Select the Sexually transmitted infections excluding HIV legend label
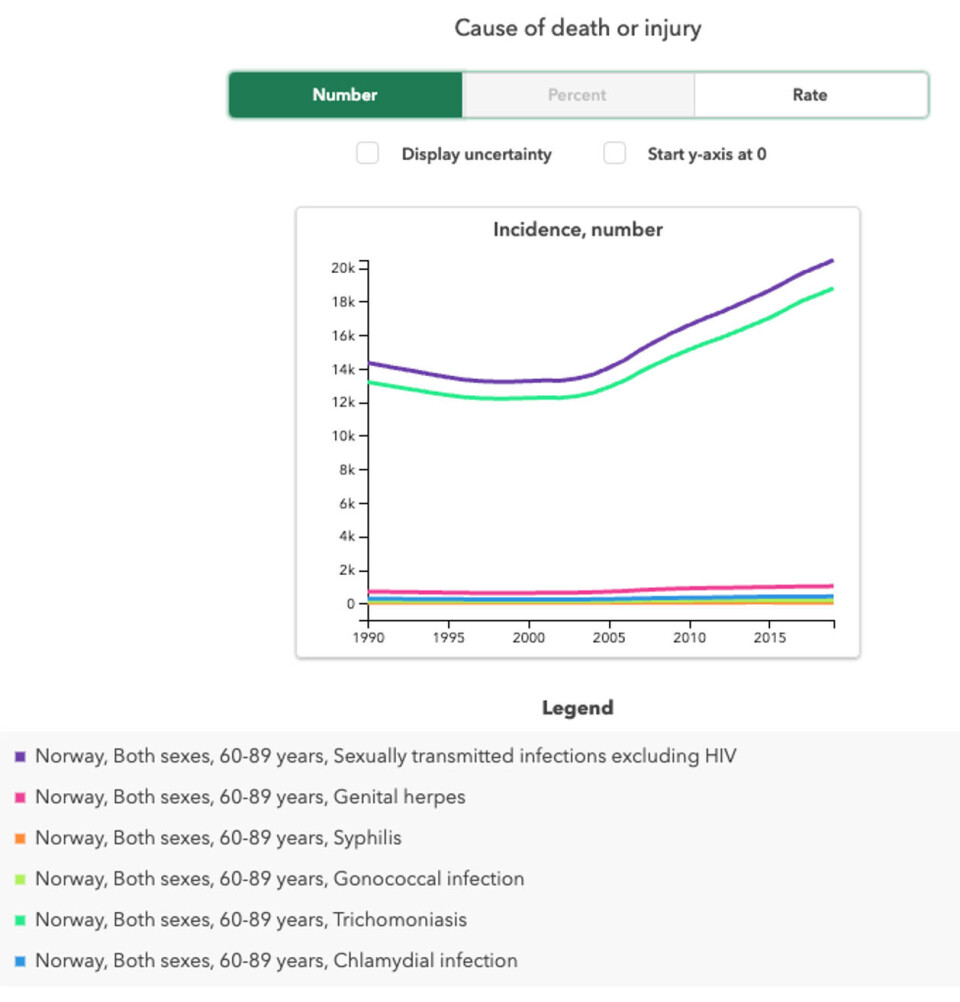The width and height of the screenshot is (960, 1002). pos(386,756)
